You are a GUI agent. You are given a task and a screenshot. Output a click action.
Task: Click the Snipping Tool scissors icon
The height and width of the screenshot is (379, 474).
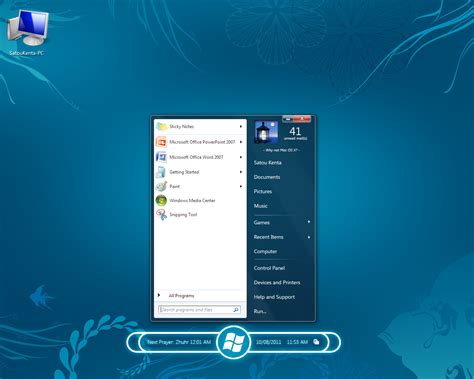(161, 214)
